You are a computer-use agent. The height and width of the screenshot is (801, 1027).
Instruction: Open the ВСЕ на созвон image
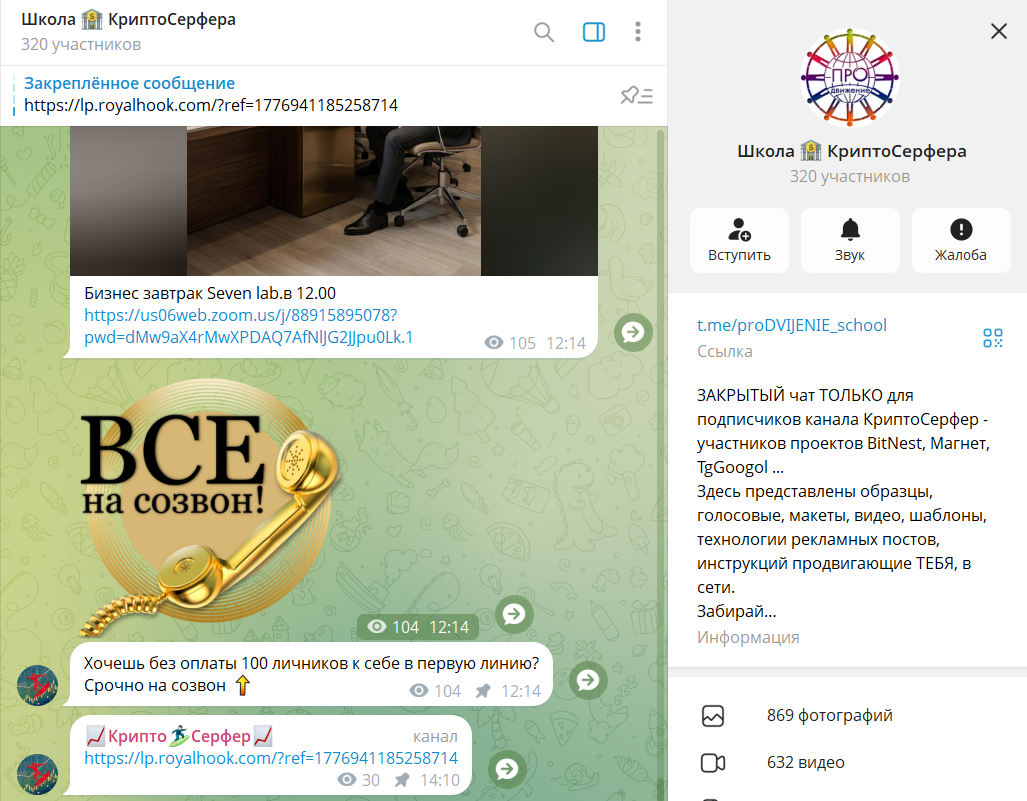tap(210, 508)
